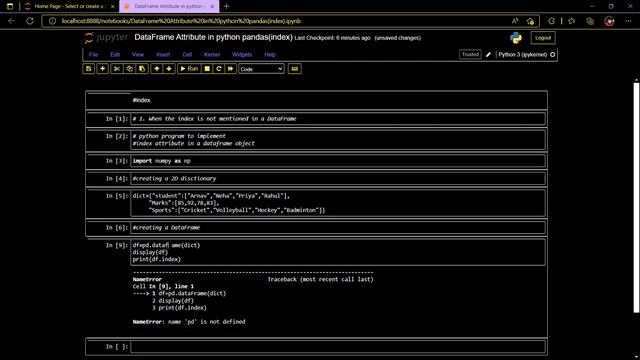Open the favorites list star icon
This screenshot has height=360, width=640.
pyautogui.click(x=571, y=21)
